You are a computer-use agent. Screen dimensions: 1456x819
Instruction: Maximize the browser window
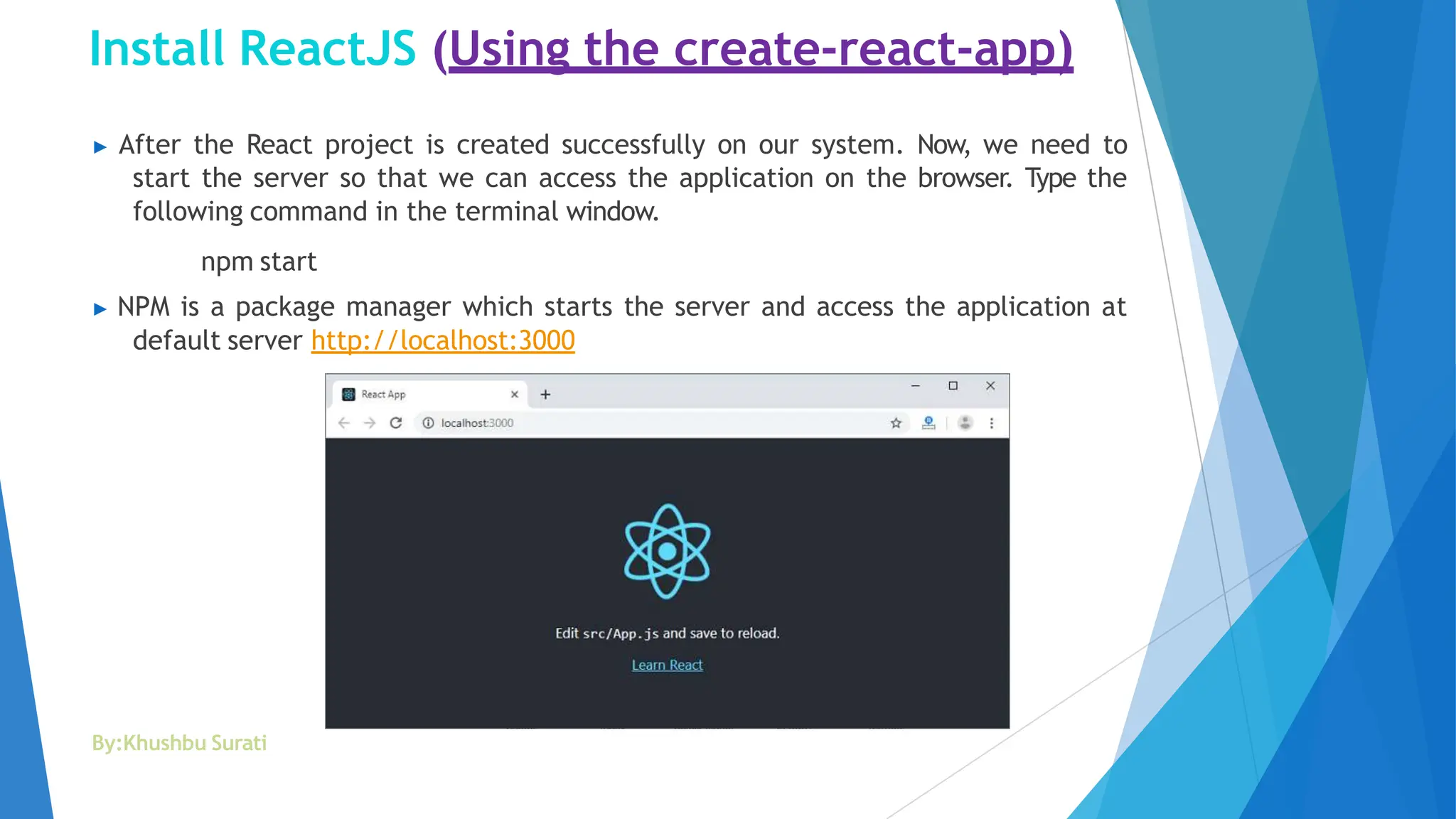pyautogui.click(x=953, y=386)
